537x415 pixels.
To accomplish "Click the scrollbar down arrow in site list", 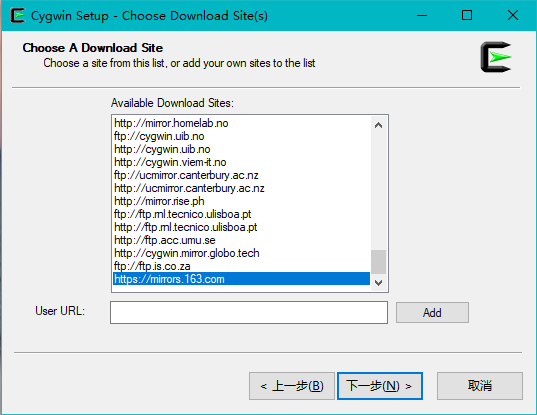I will (378, 283).
